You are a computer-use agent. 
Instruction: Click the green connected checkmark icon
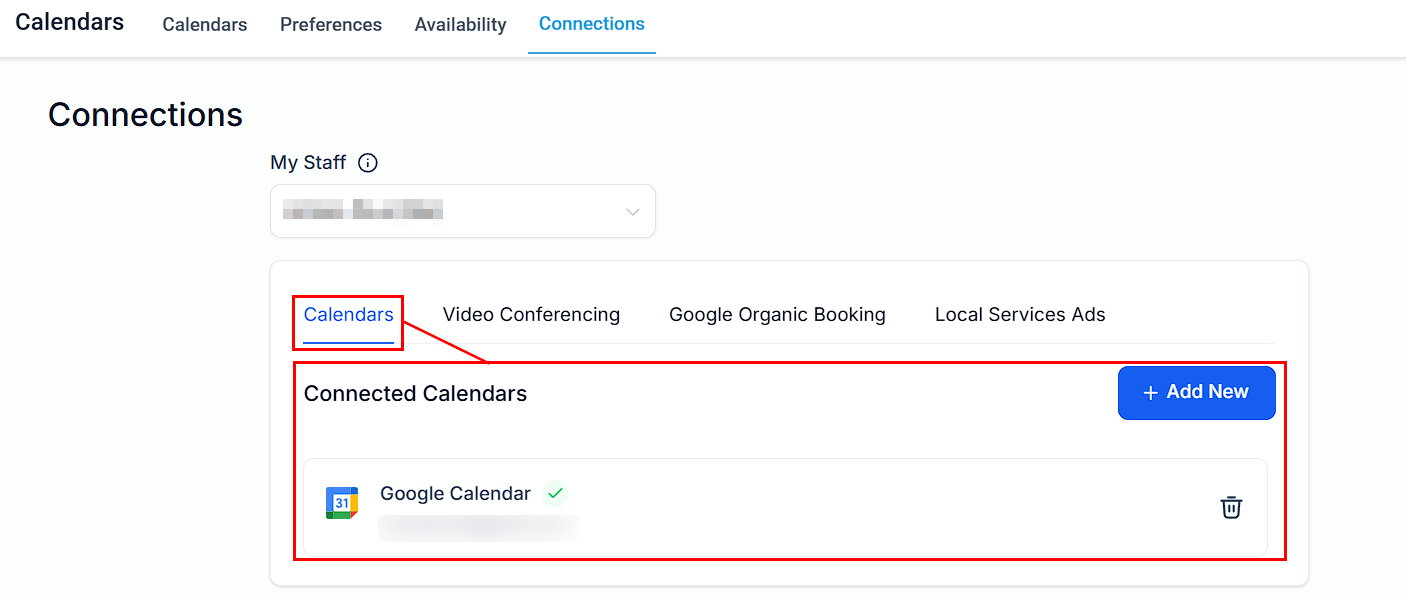(555, 493)
